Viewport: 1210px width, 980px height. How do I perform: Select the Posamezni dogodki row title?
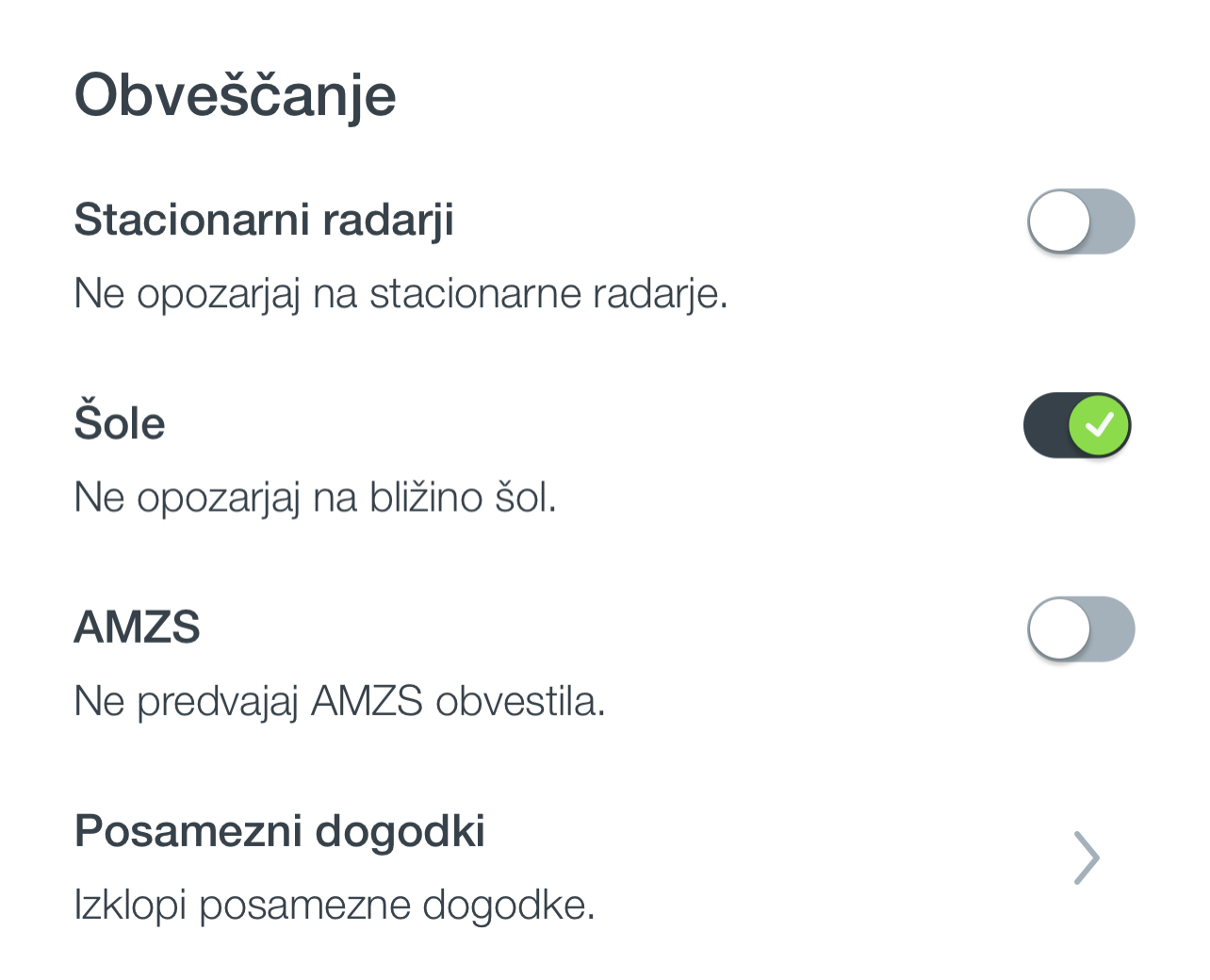pyautogui.click(x=279, y=831)
